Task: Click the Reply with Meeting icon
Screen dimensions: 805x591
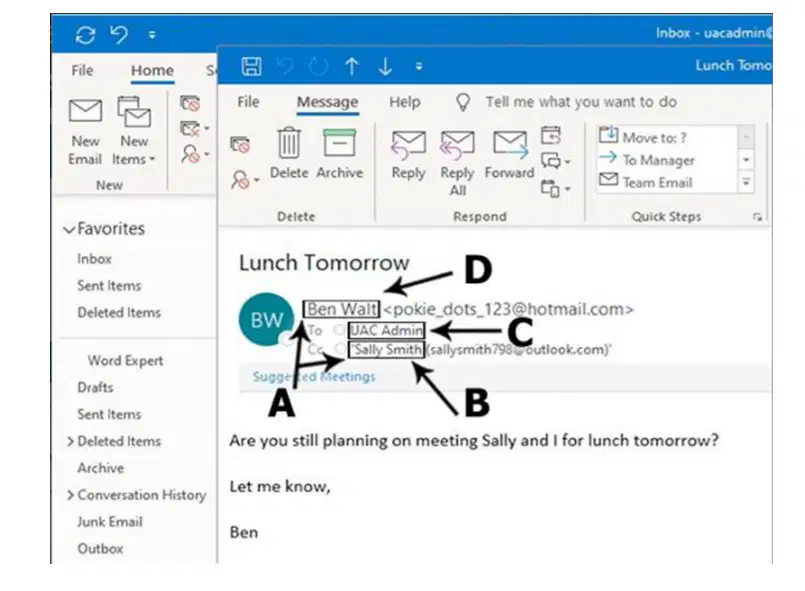Action: (550, 136)
